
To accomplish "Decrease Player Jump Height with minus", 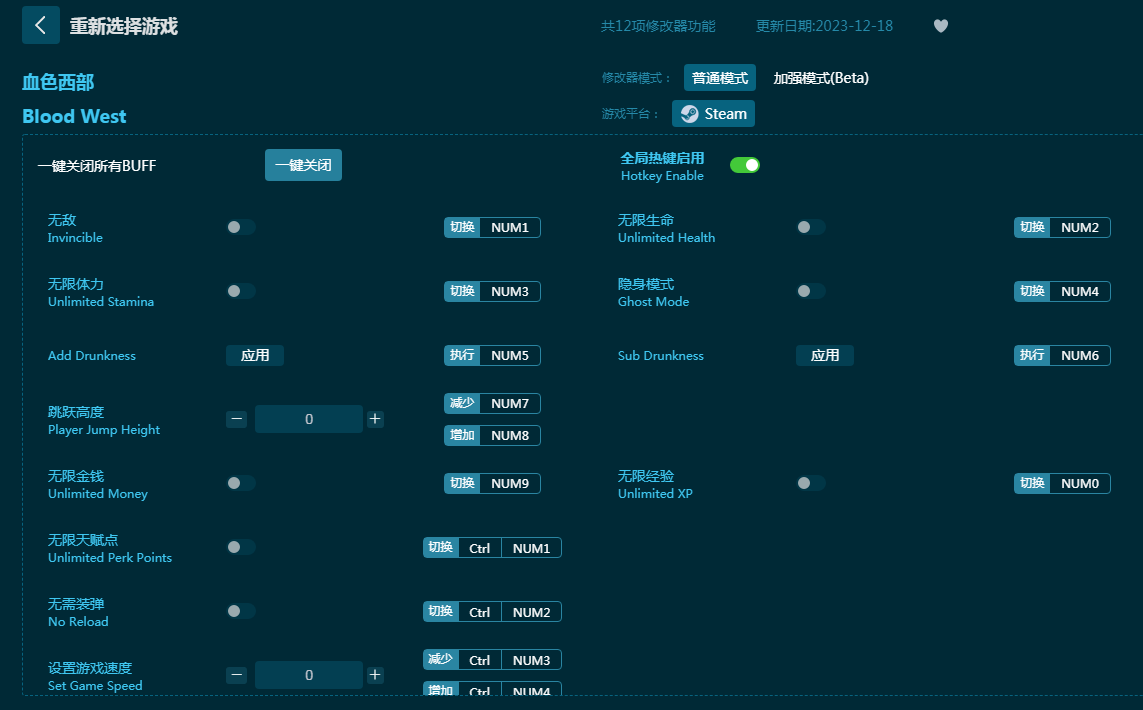I will [237, 419].
